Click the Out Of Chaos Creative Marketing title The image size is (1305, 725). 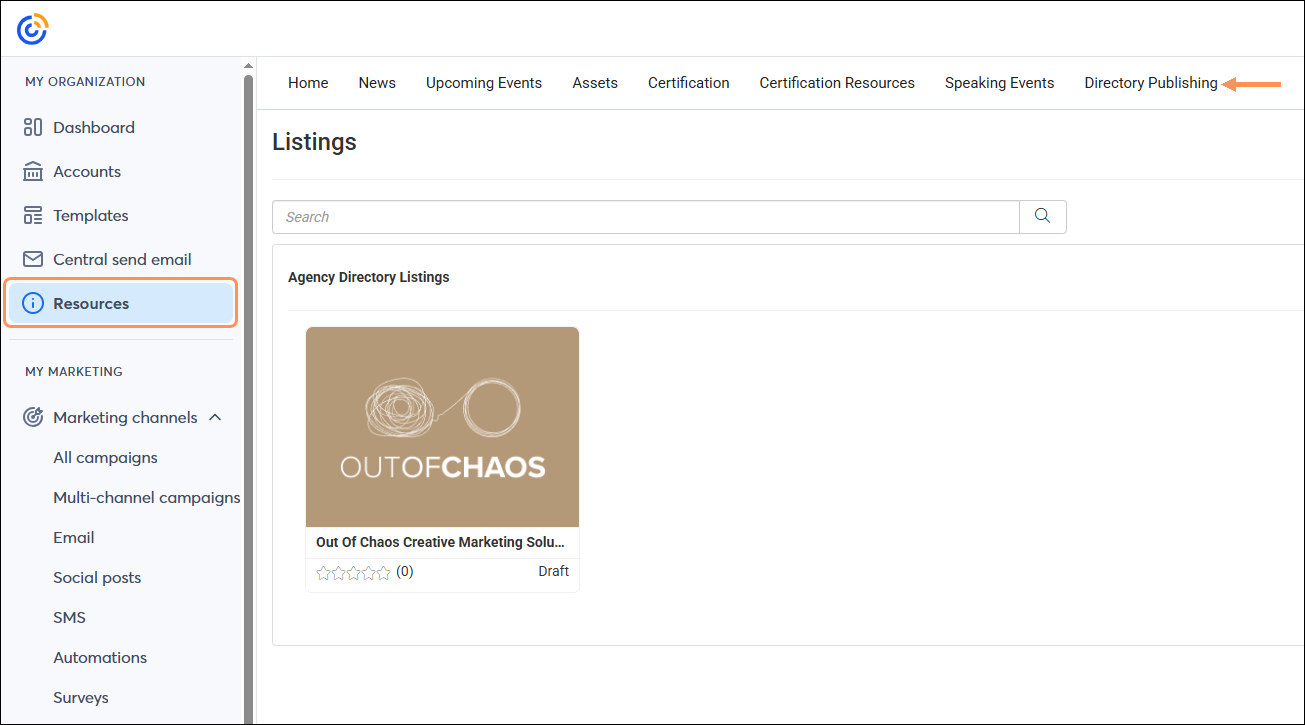pyautogui.click(x=441, y=542)
